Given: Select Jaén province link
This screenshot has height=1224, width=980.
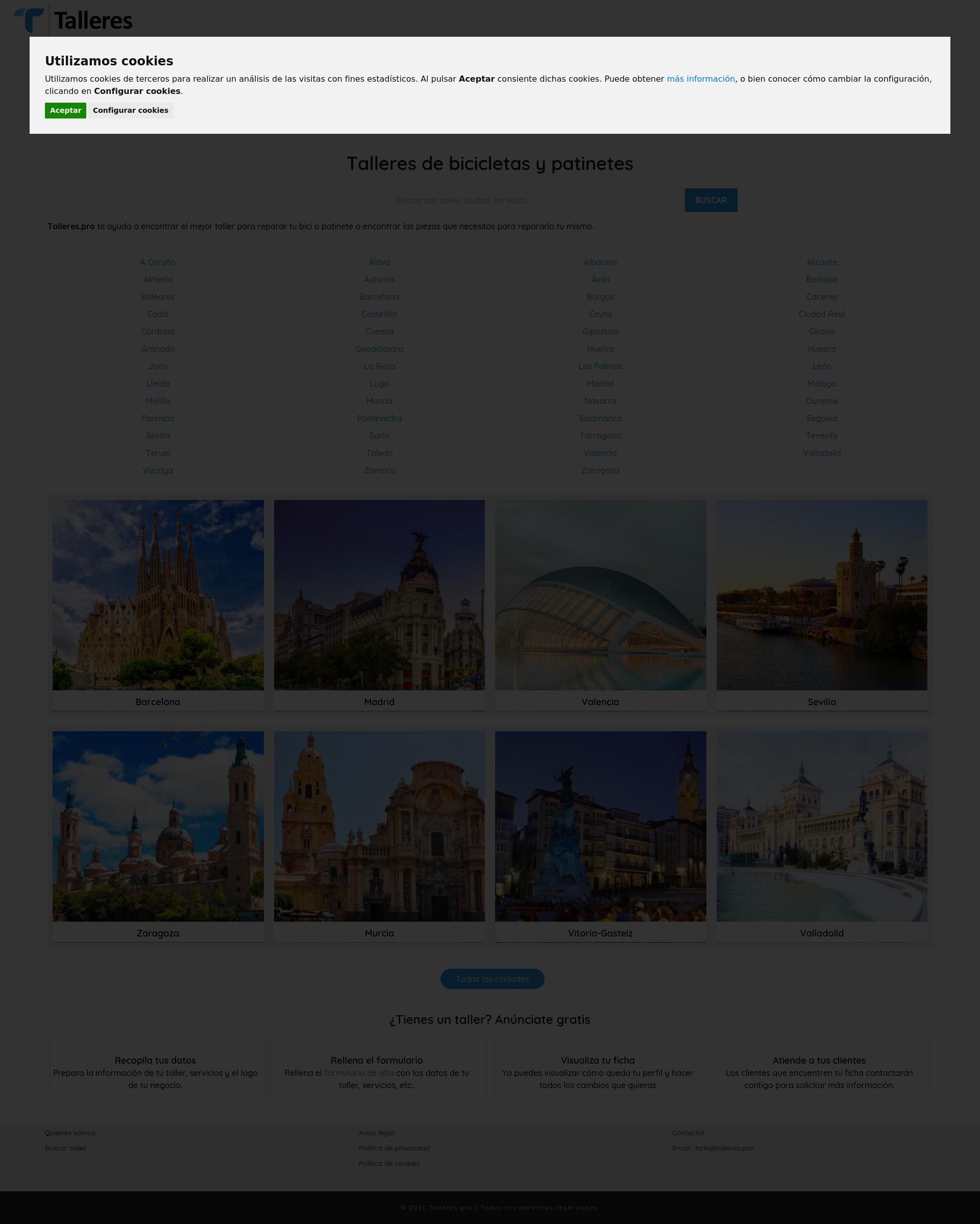Looking at the screenshot, I should pos(158,367).
